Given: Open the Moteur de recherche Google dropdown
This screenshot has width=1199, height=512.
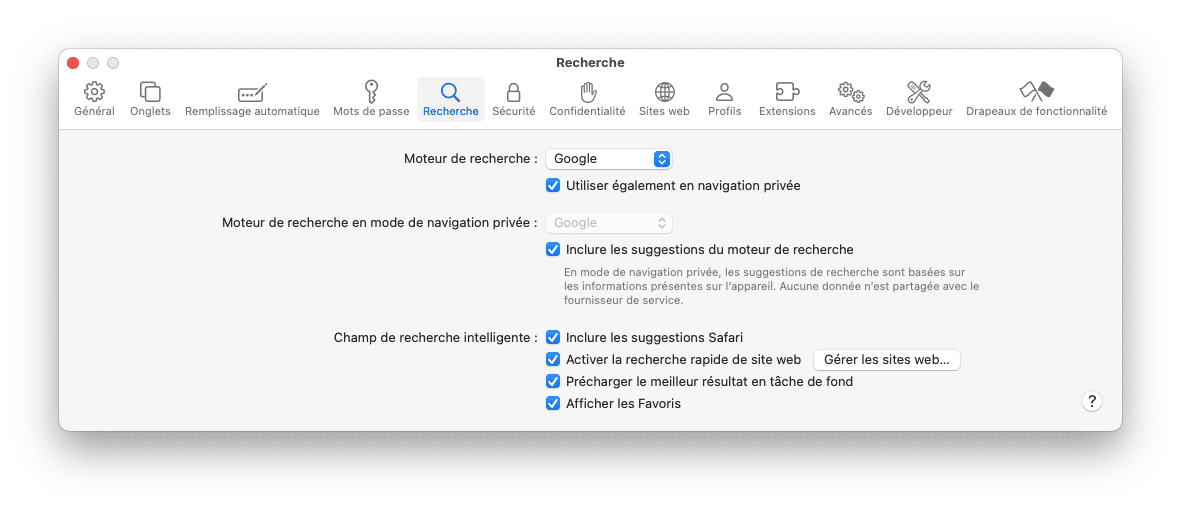Looking at the screenshot, I should point(608,158).
